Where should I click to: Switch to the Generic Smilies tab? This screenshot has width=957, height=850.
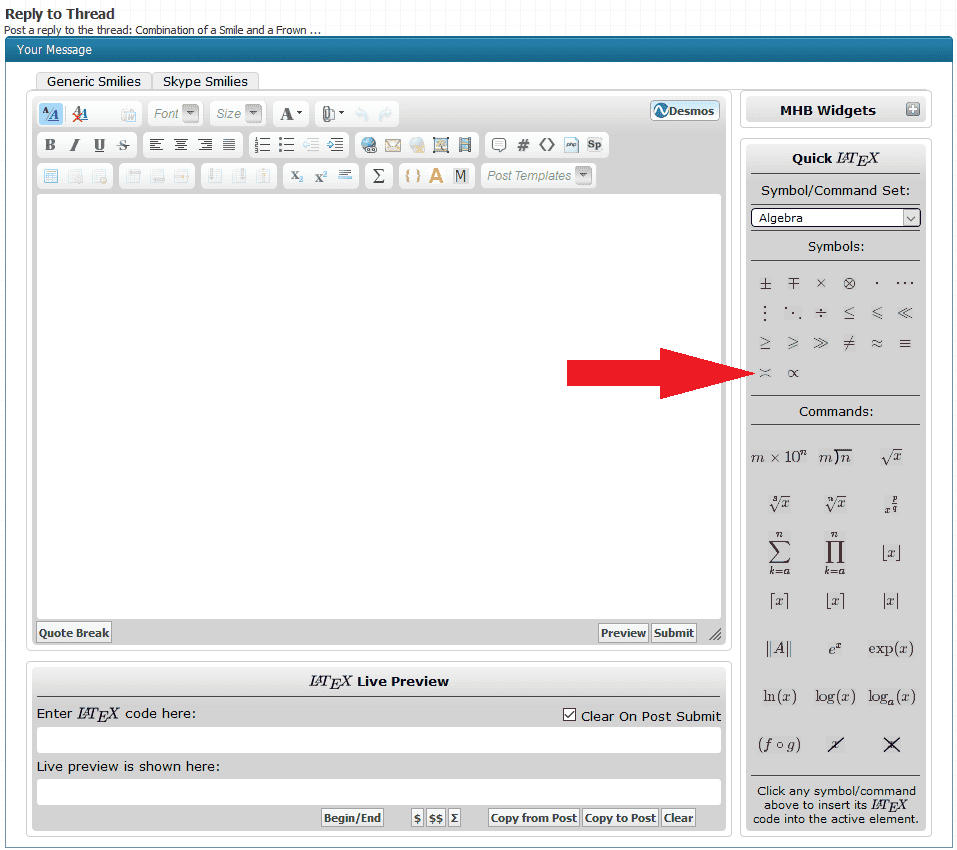pyautogui.click(x=94, y=82)
